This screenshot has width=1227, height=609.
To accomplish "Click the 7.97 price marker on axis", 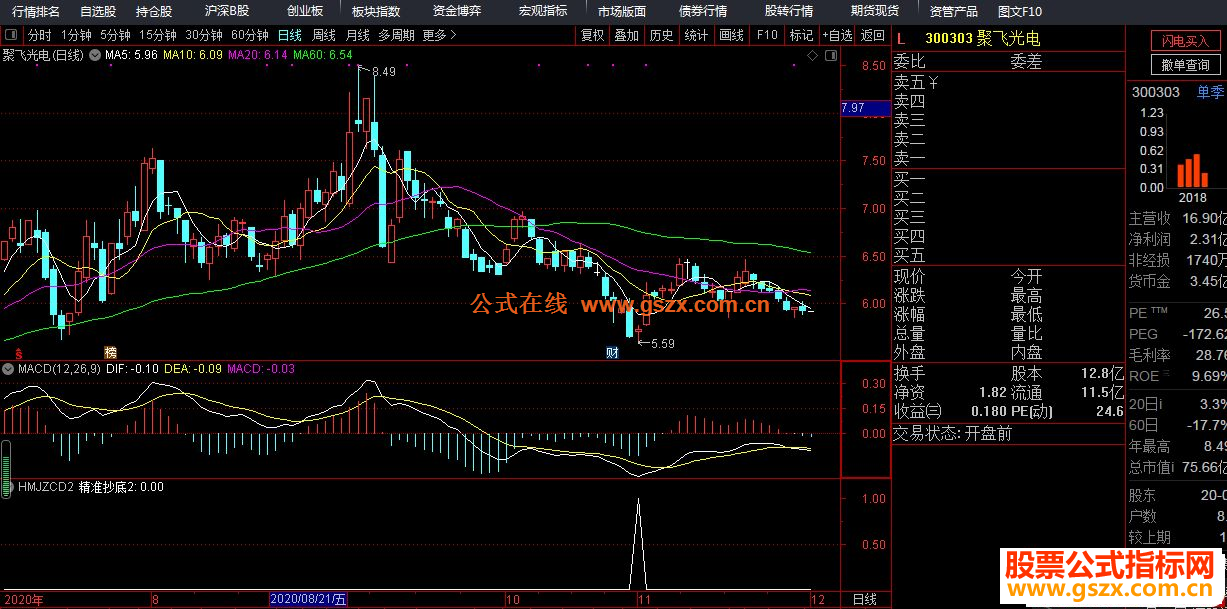I will [865, 108].
